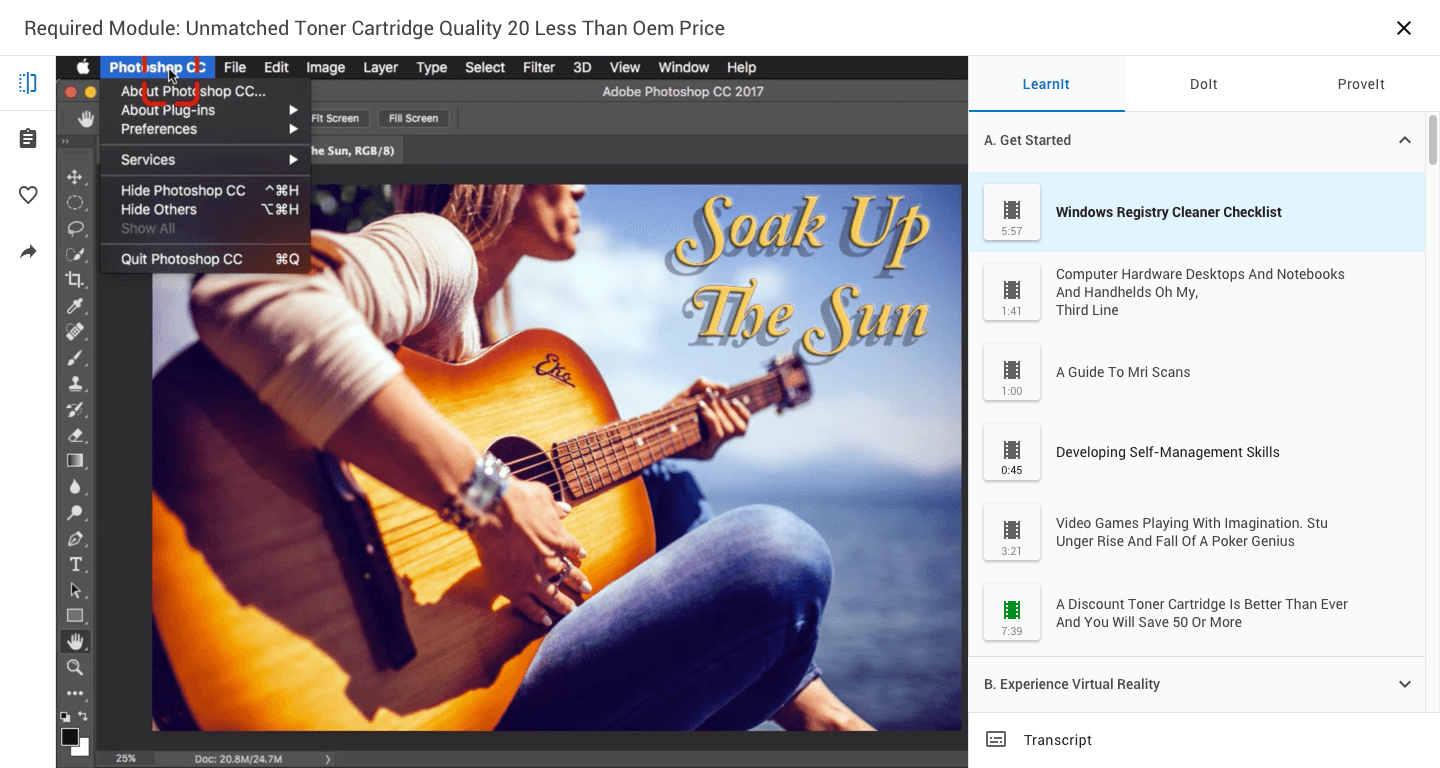This screenshot has width=1440, height=768.
Task: Open the Image menu
Action: [x=326, y=67]
